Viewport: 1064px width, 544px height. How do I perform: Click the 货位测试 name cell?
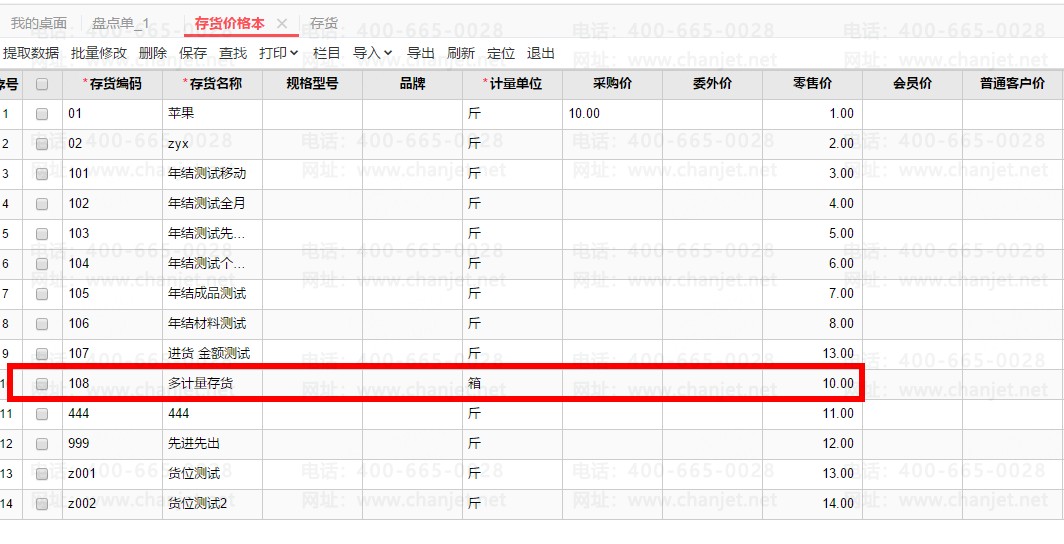[212, 473]
